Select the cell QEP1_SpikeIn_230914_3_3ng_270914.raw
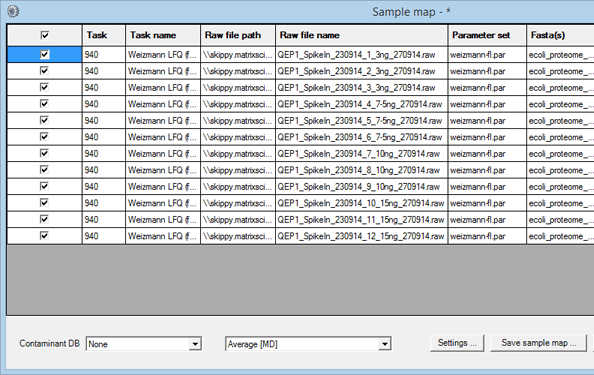The width and height of the screenshot is (594, 375). [x=361, y=88]
